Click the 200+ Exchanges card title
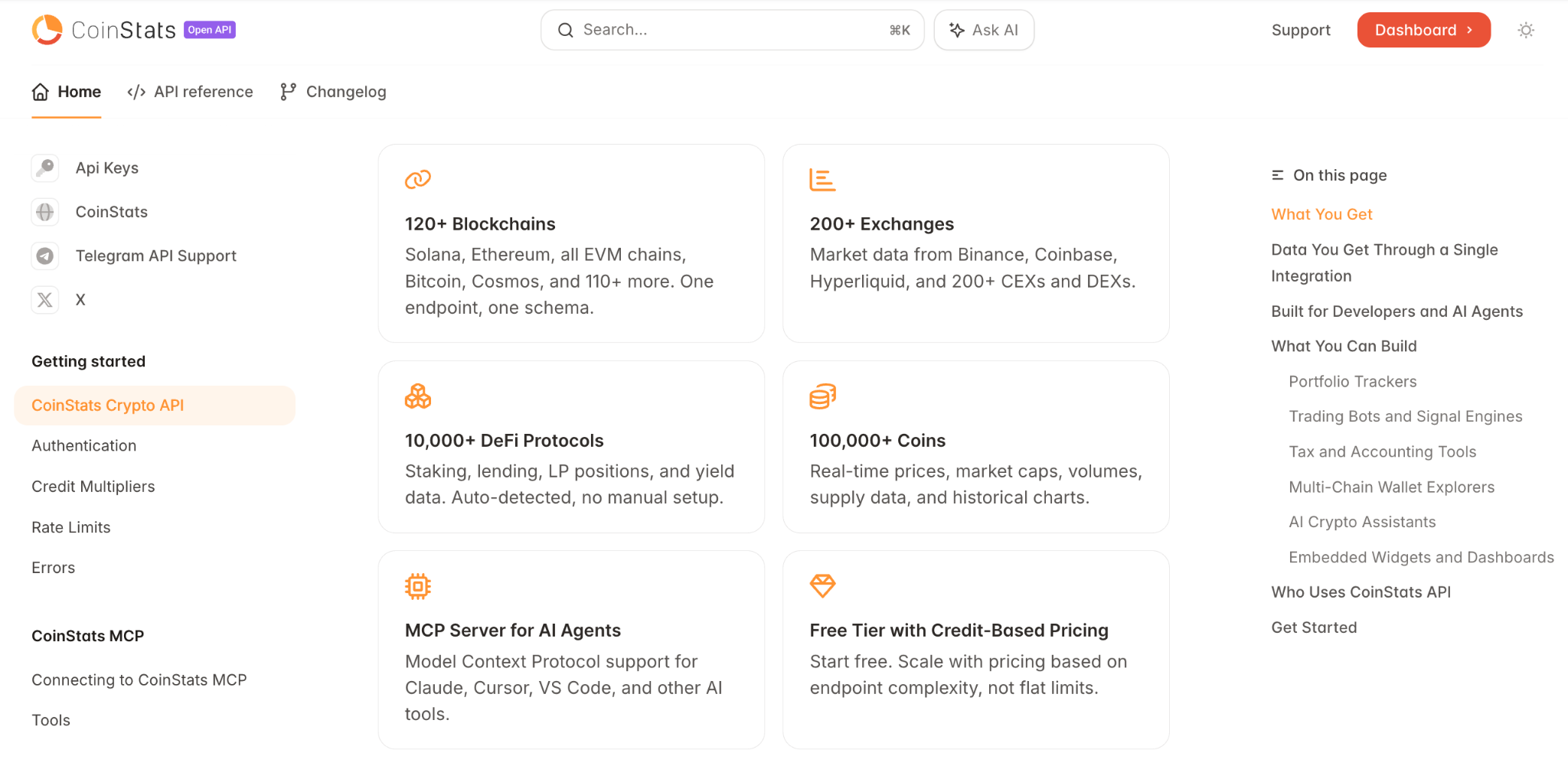 coord(882,224)
